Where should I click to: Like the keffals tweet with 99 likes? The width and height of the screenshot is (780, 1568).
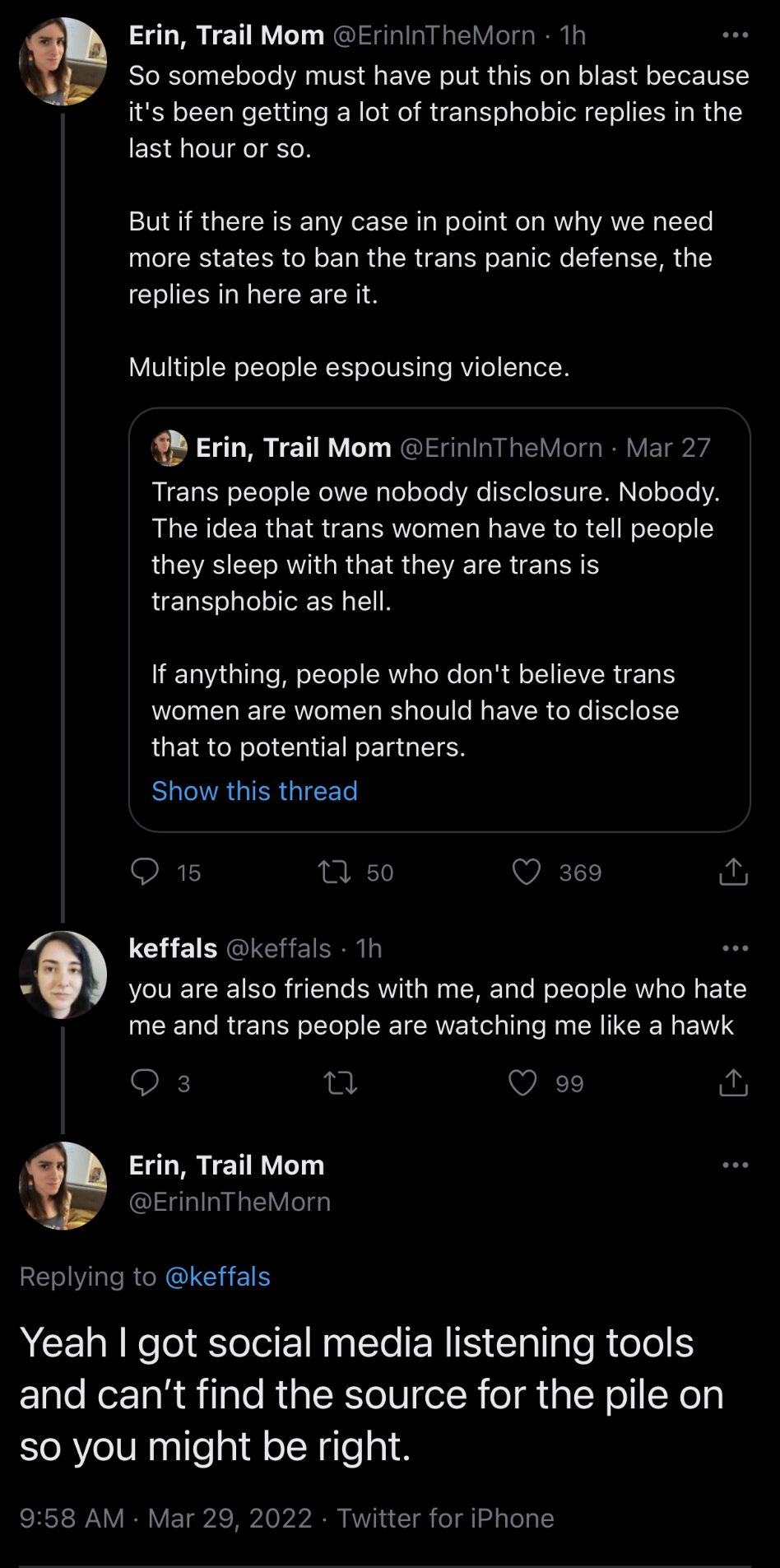tap(523, 1082)
